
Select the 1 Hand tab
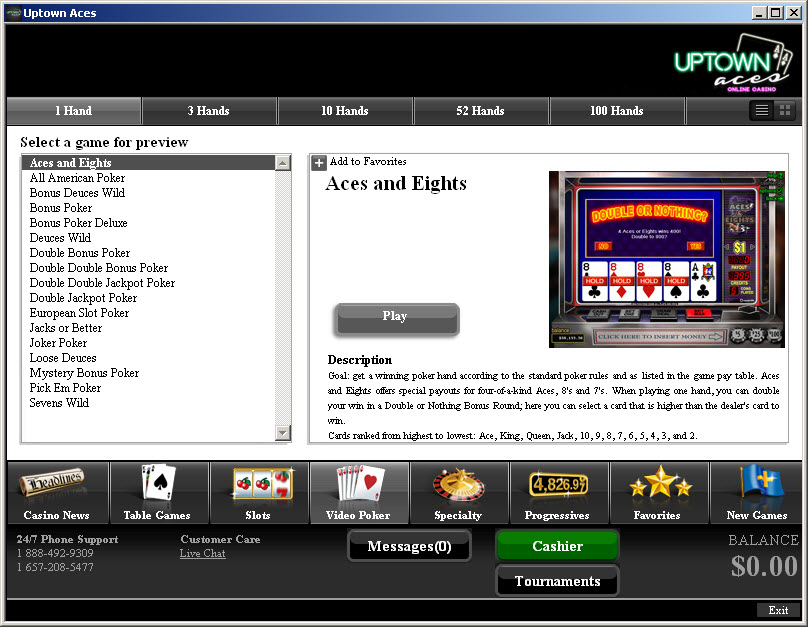(74, 111)
